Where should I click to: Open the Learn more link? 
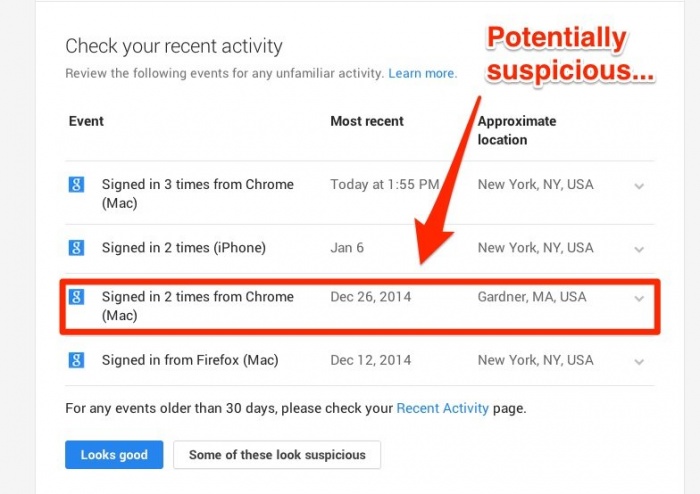422,73
